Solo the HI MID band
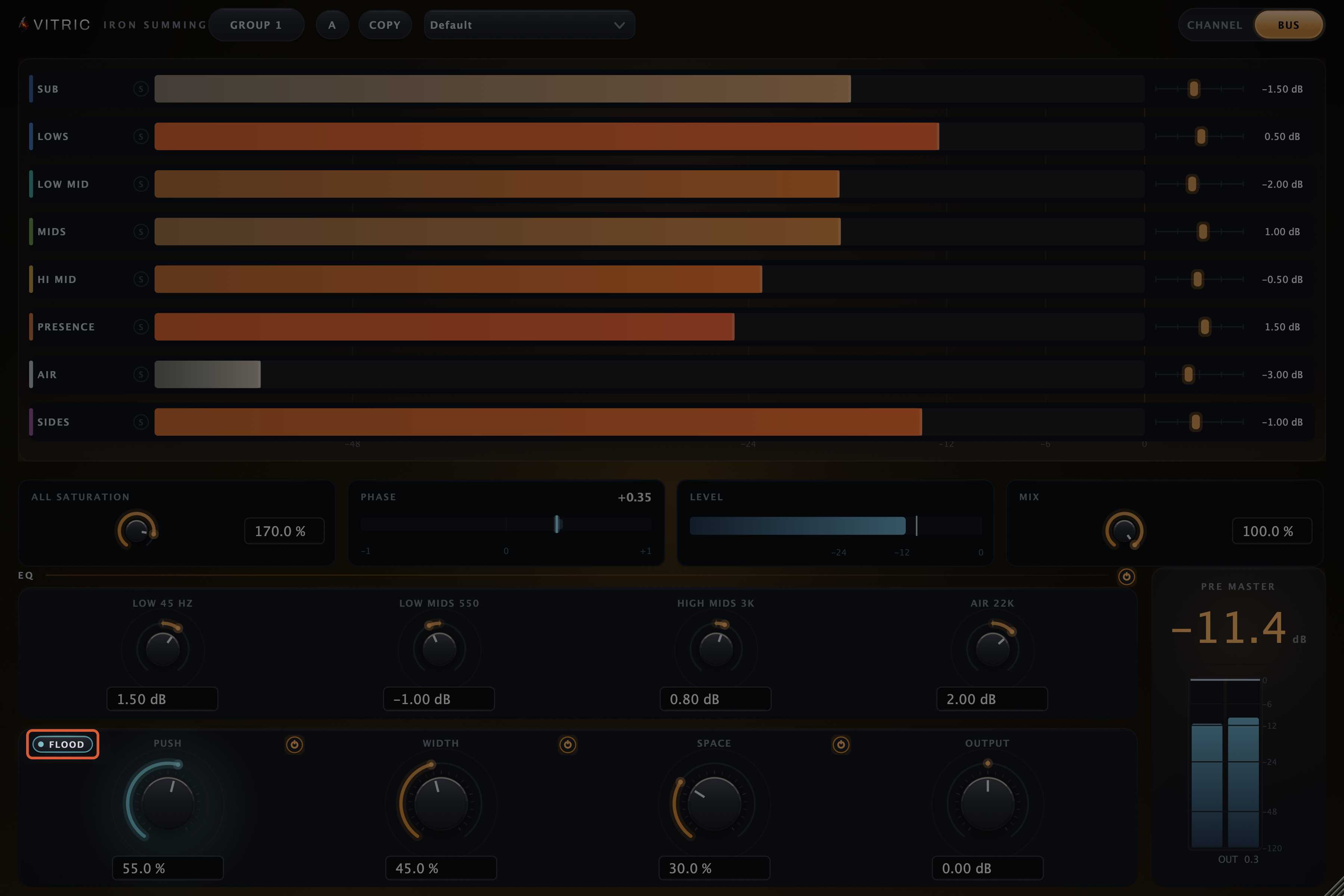 (x=141, y=279)
